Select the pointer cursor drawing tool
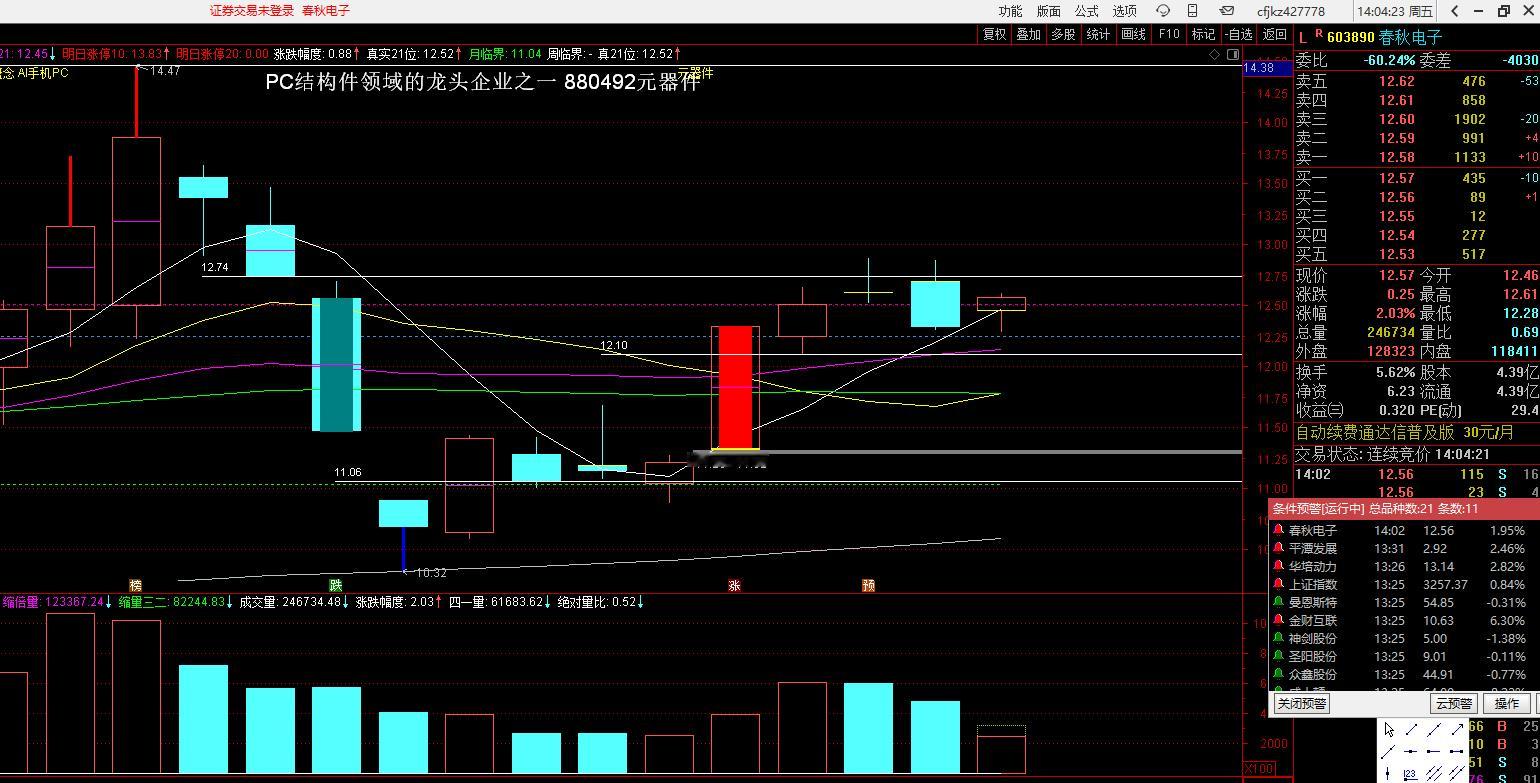This screenshot has width=1540, height=783. (1389, 729)
